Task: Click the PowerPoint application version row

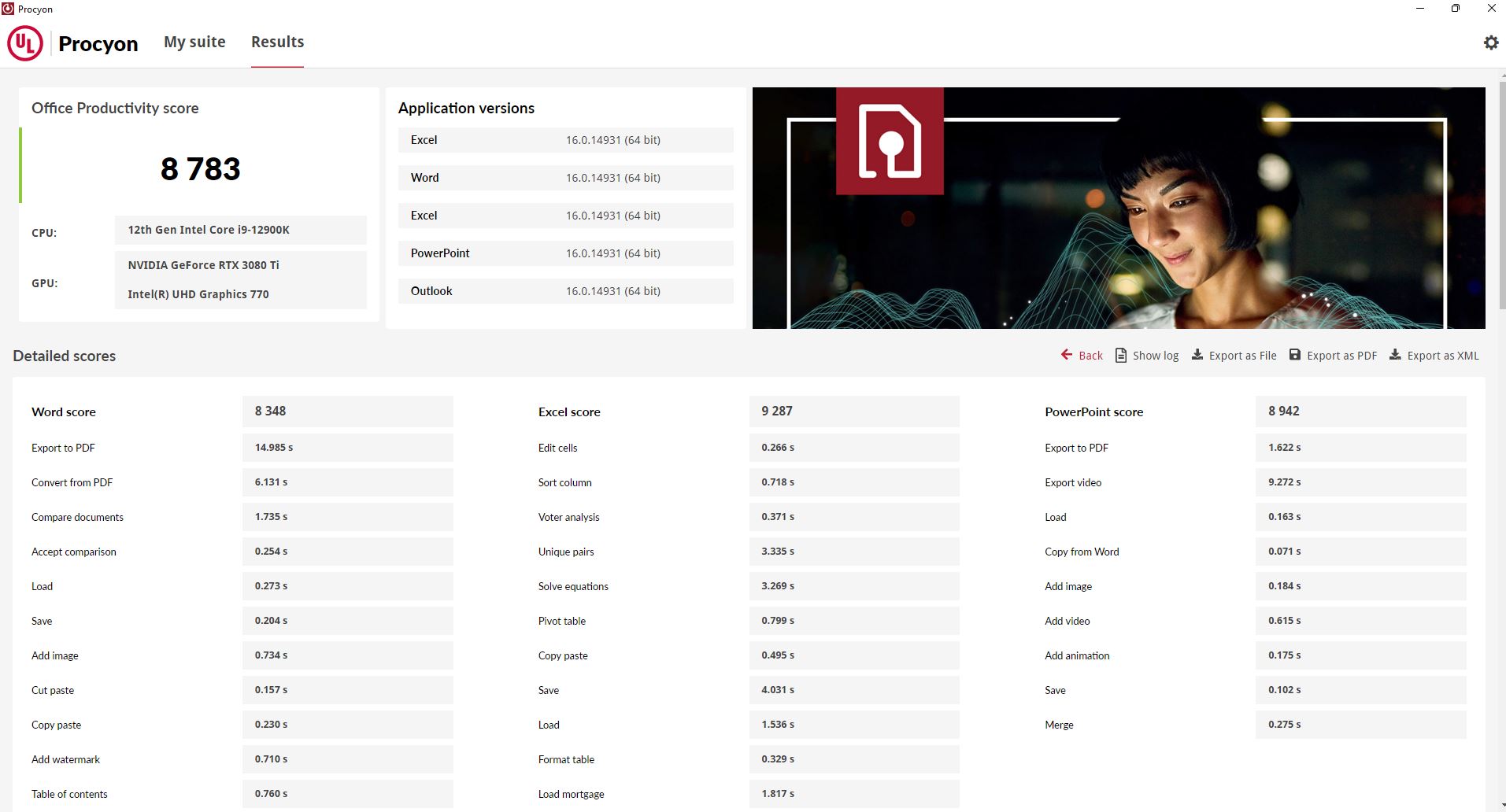Action: point(566,253)
